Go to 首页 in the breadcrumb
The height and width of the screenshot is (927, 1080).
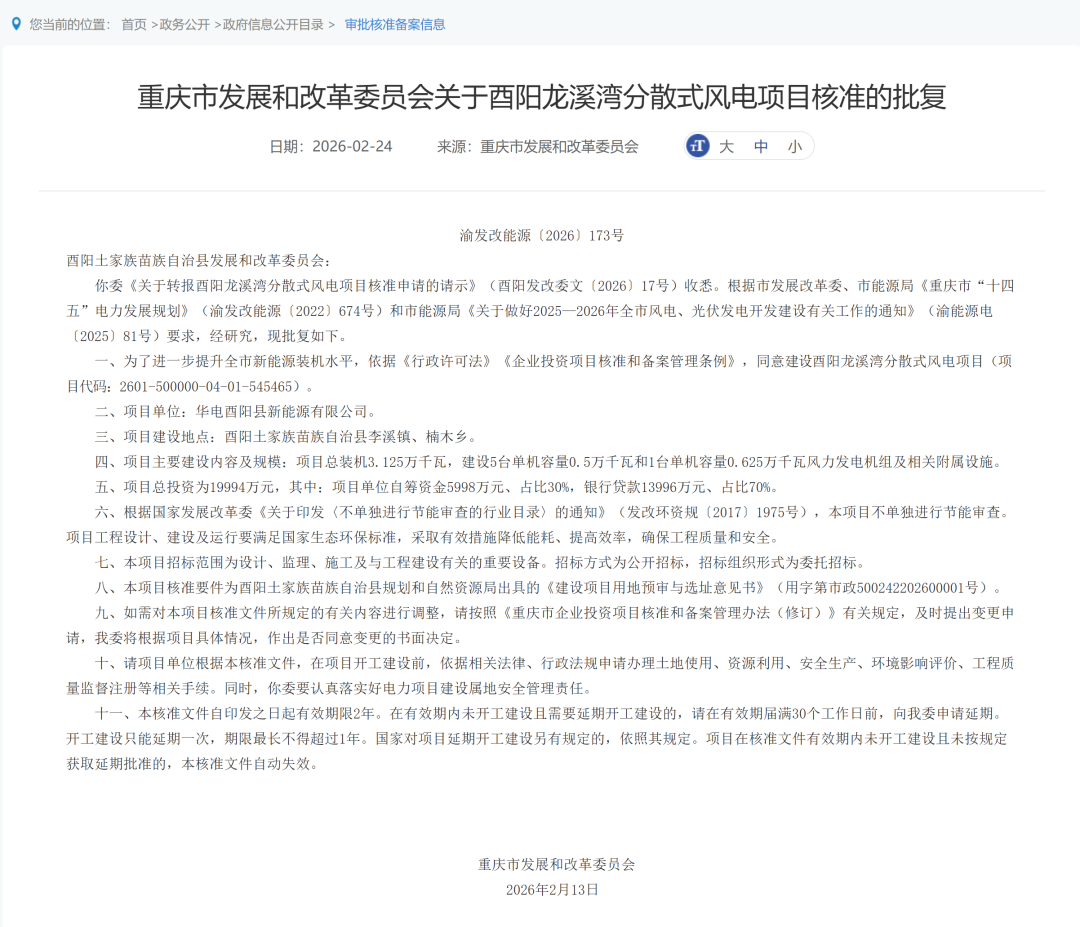click(x=134, y=24)
